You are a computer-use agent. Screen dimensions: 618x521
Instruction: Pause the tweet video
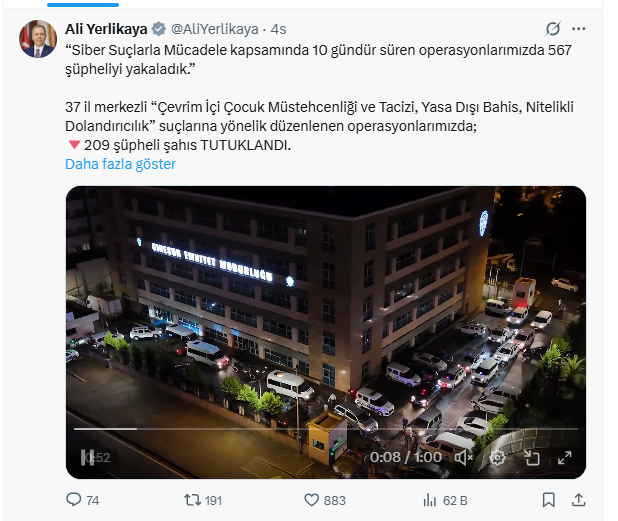[87, 458]
